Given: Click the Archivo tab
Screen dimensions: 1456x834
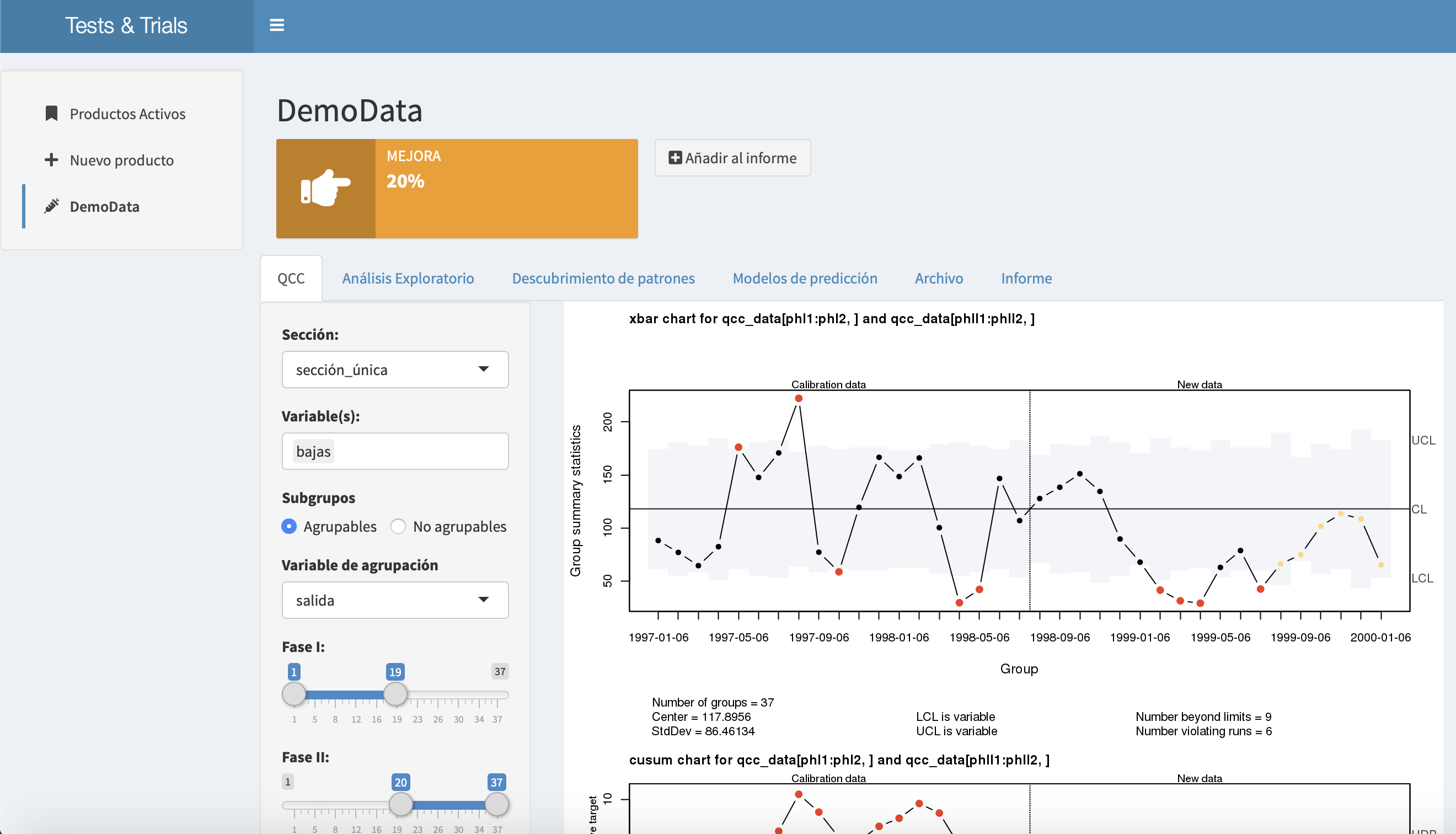Looking at the screenshot, I should tap(939, 279).
